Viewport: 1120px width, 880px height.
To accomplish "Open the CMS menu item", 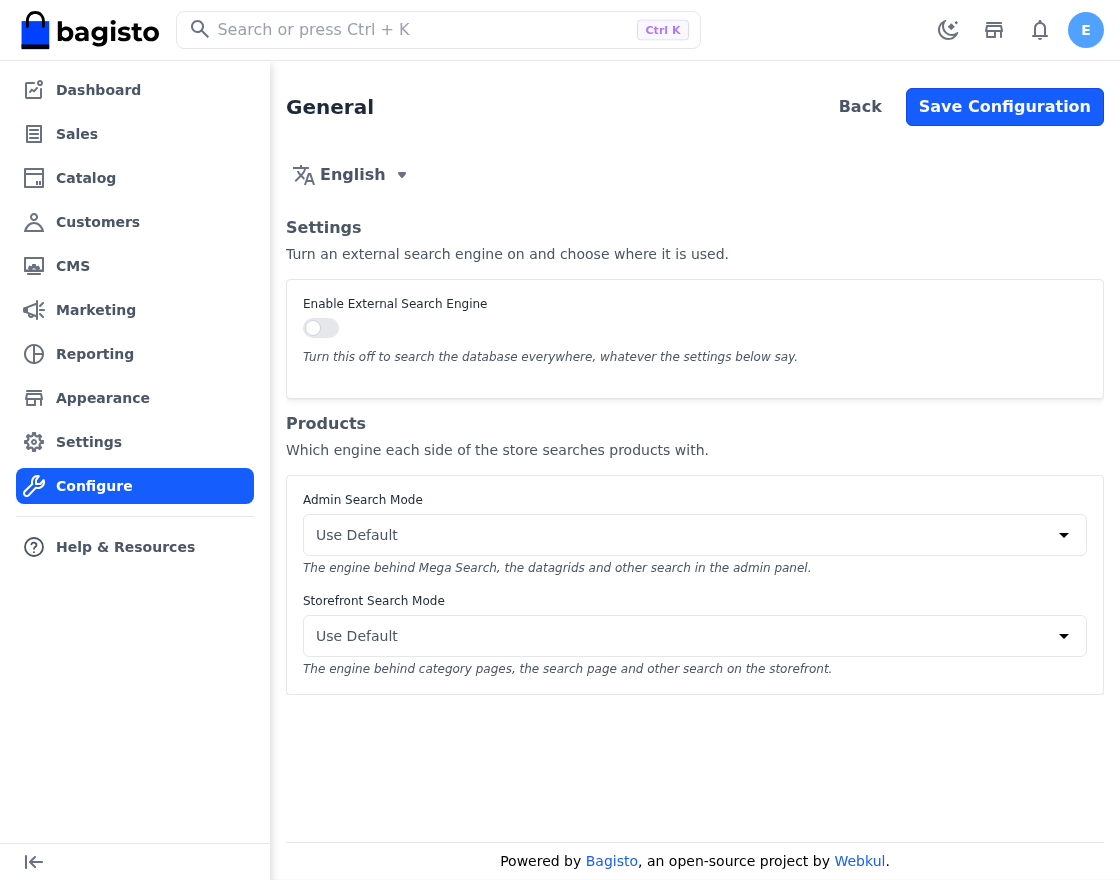I will [135, 266].
